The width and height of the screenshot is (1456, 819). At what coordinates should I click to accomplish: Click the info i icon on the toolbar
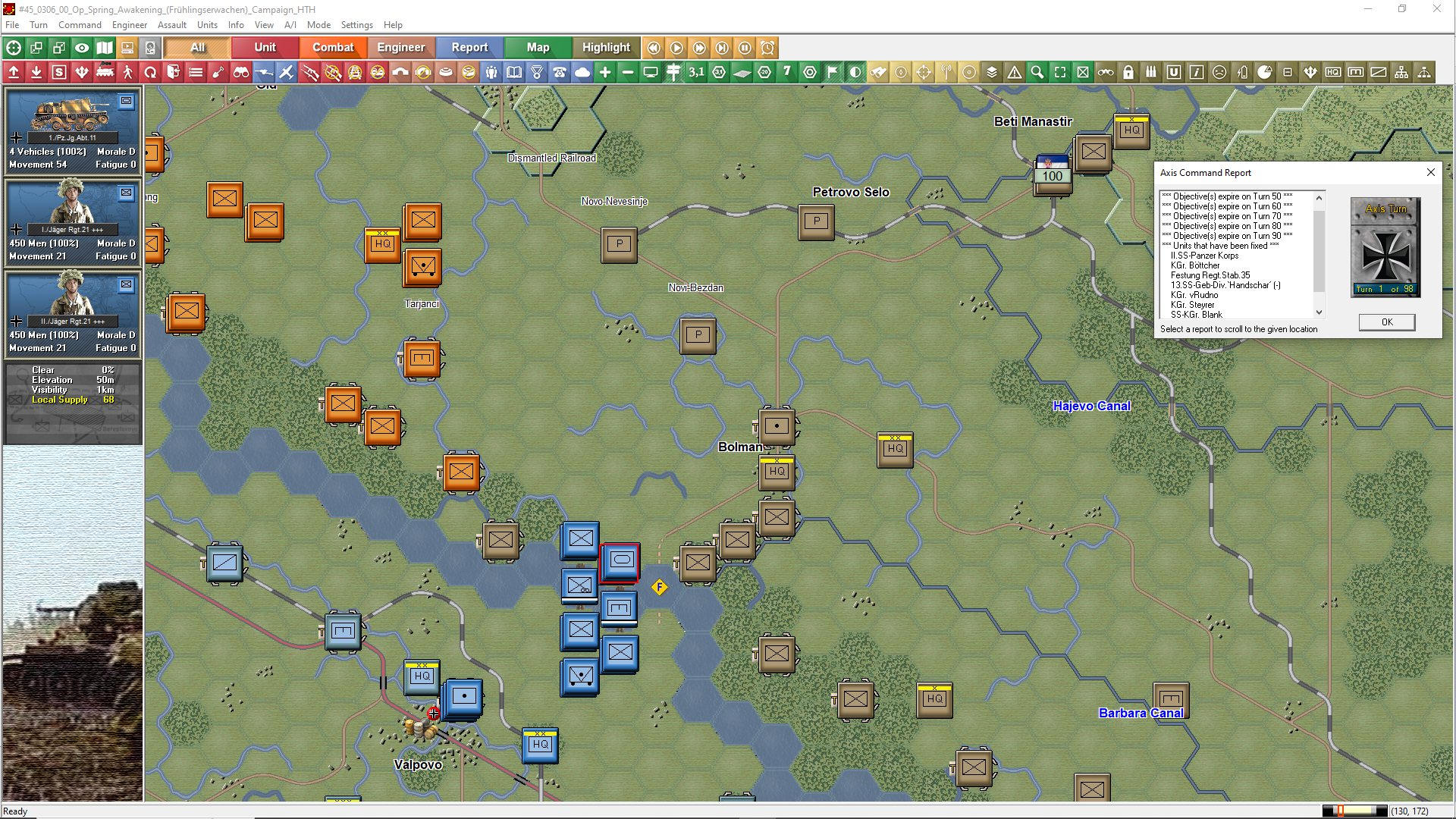coord(1197,72)
